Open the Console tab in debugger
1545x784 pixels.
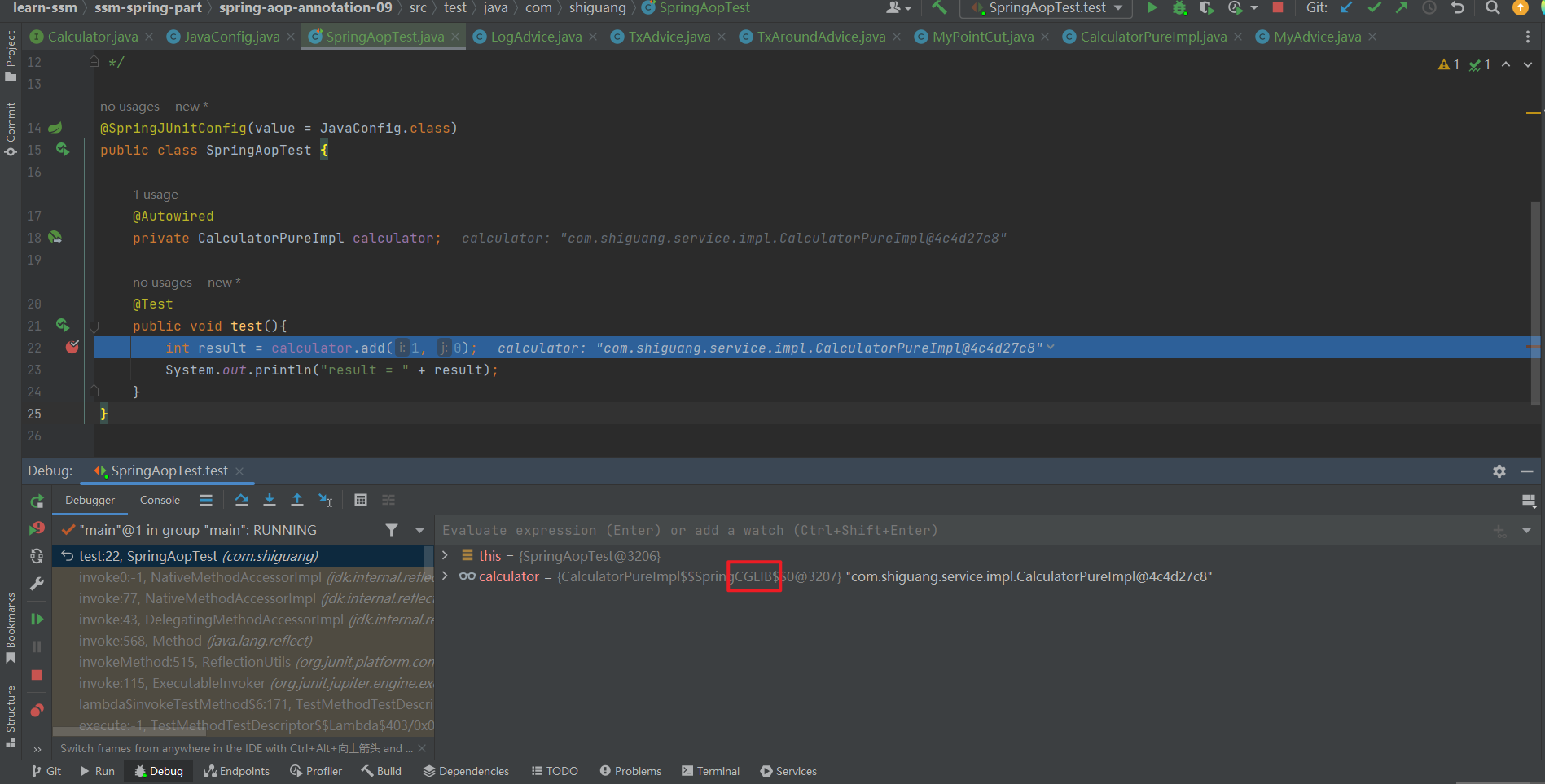(160, 500)
